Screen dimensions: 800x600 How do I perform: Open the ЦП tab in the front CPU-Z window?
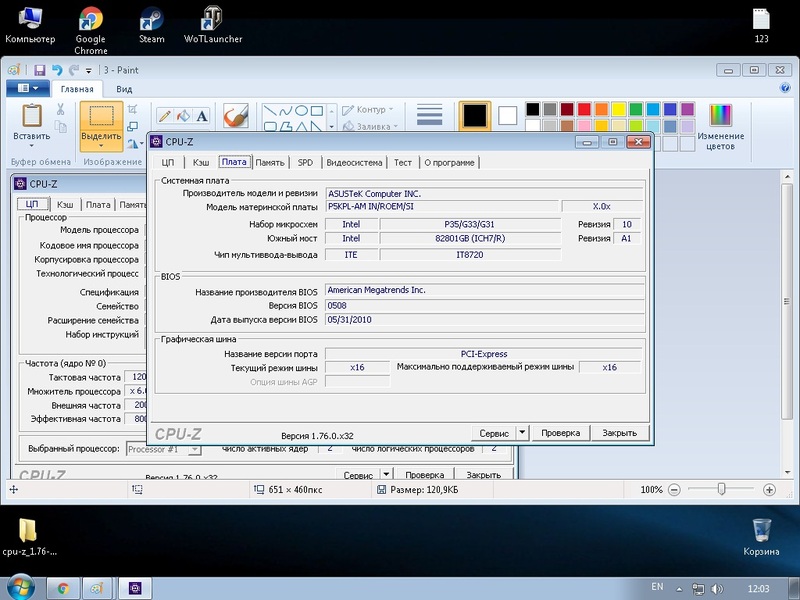tap(168, 163)
